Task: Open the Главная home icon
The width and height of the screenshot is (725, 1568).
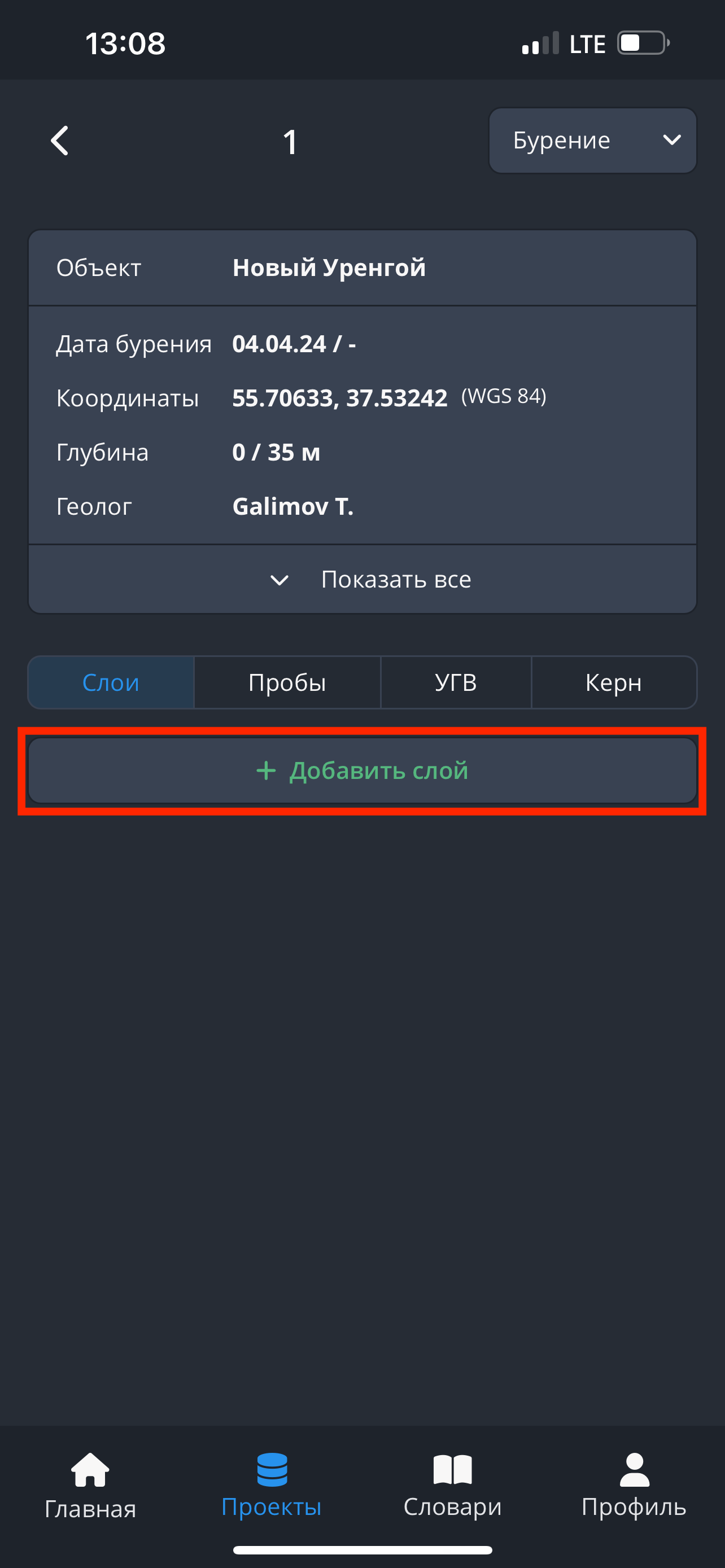Action: [x=90, y=1469]
